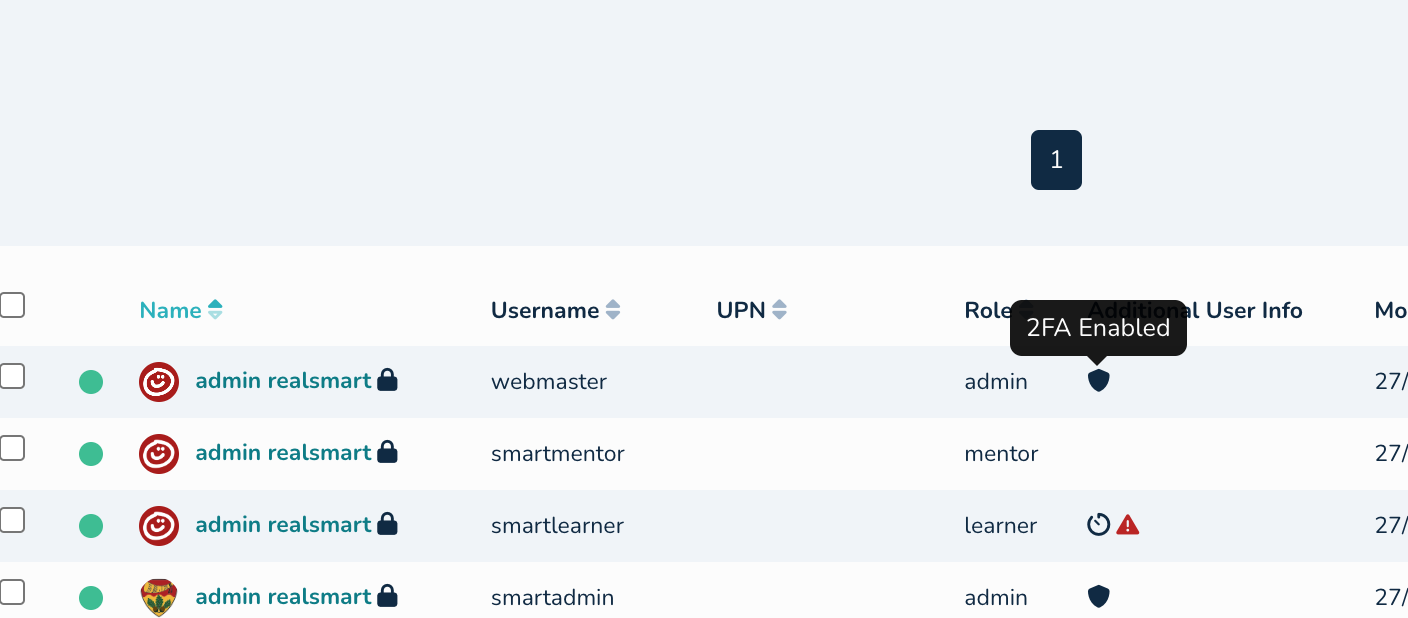This screenshot has width=1408, height=618.
Task: Click 2FA shield icon for webmaster
Action: pyautogui.click(x=1098, y=381)
